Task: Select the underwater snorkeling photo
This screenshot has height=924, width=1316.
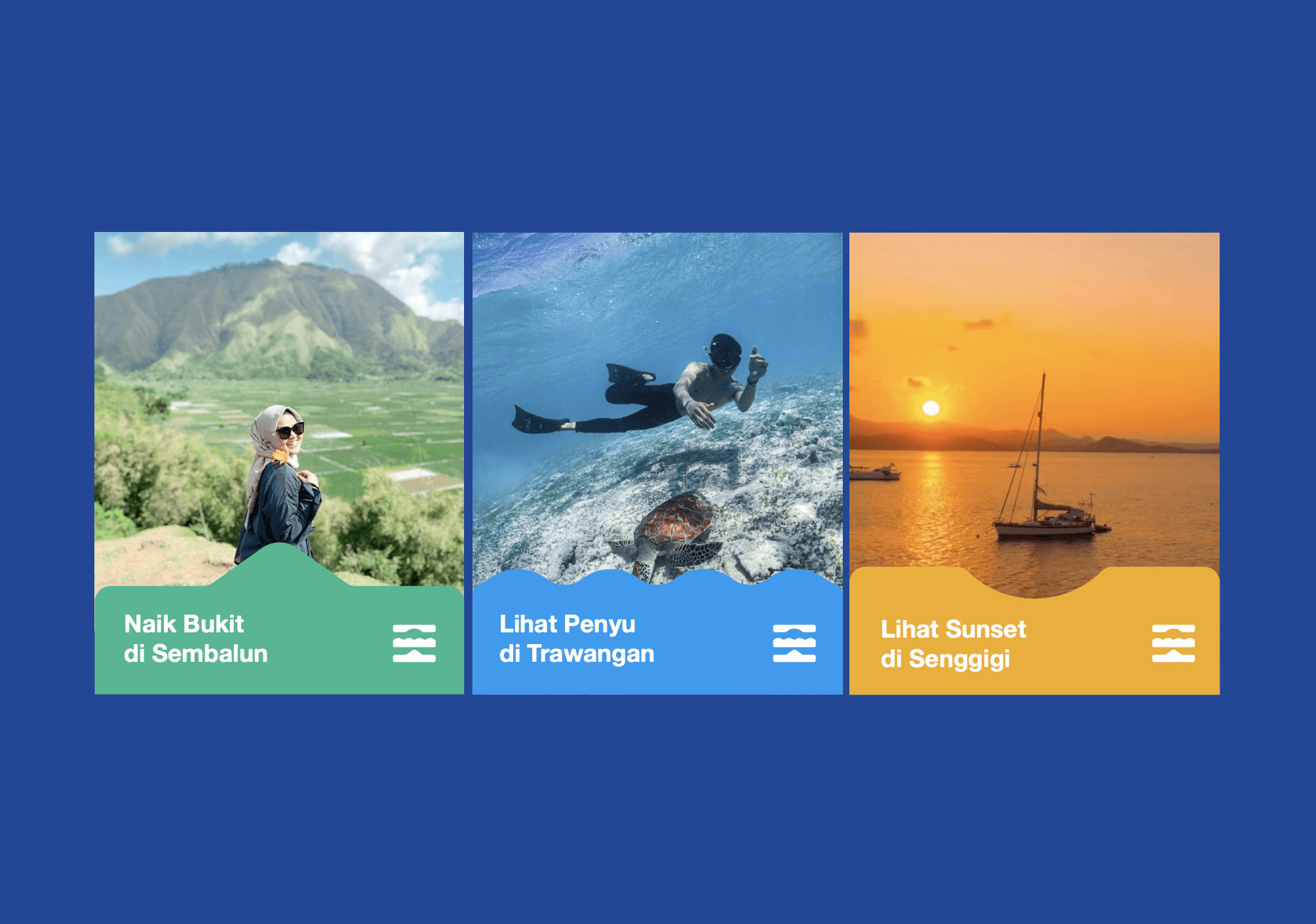Action: 657,406
